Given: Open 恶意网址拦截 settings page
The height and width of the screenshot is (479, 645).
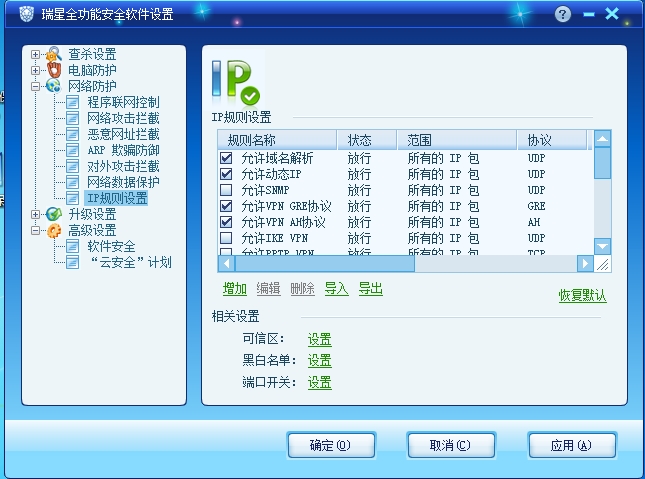Looking at the screenshot, I should [x=123, y=135].
